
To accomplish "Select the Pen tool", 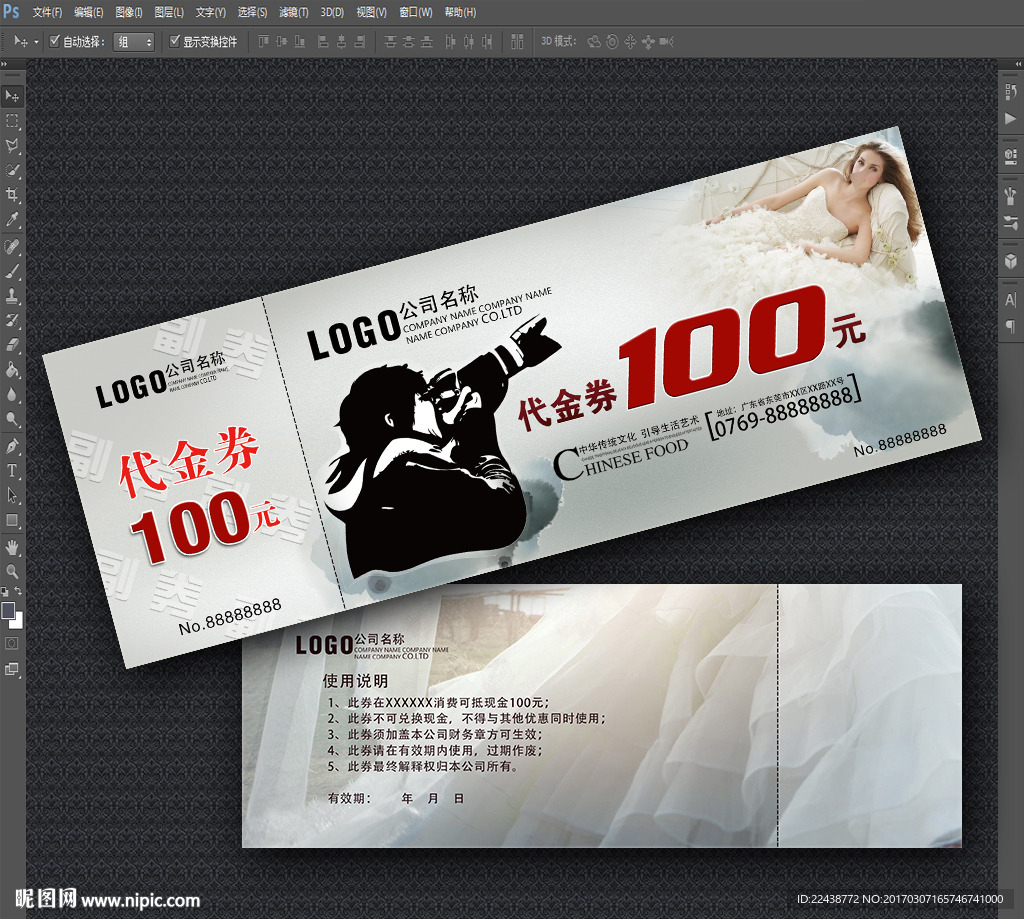I will tap(12, 446).
